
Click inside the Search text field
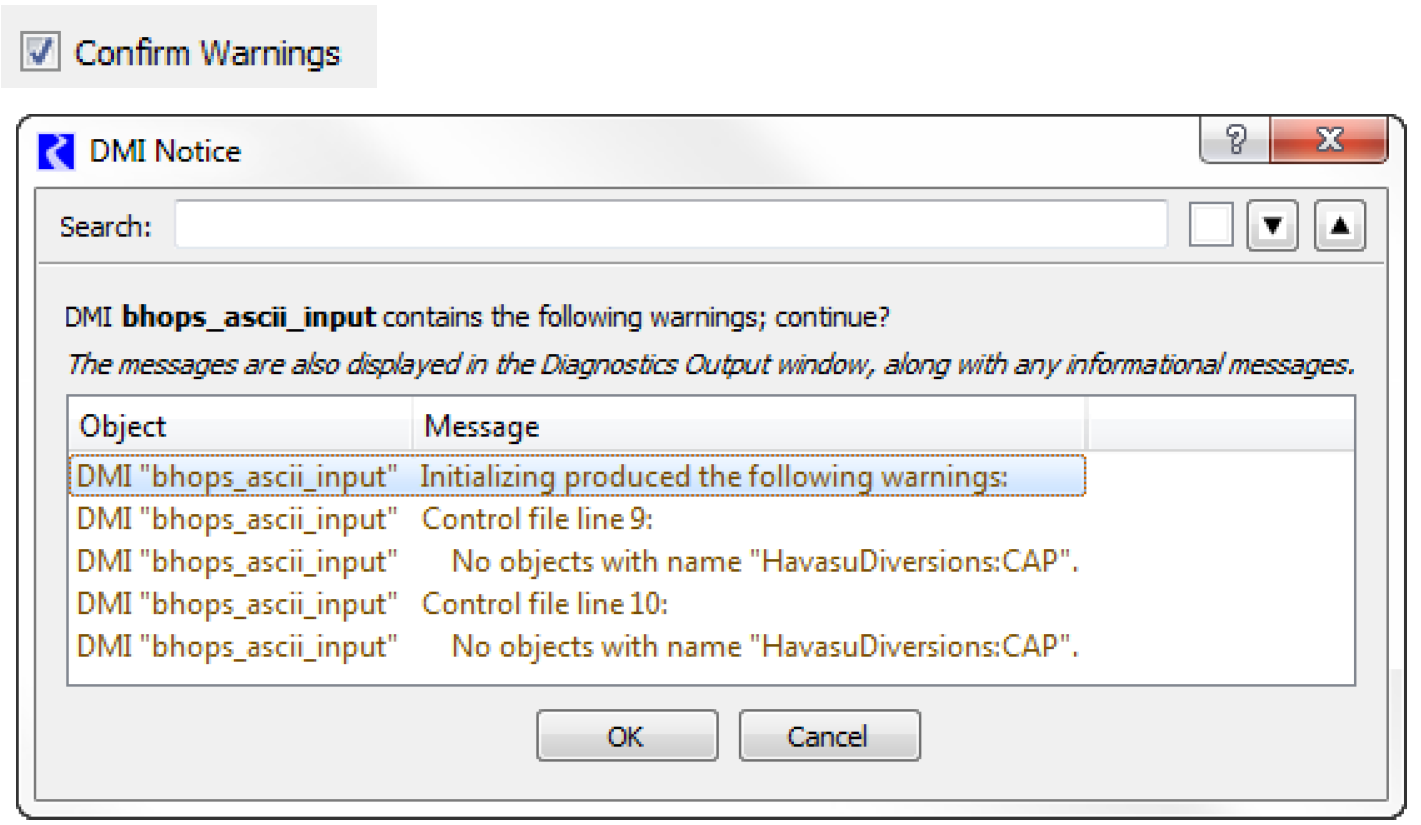click(670, 225)
